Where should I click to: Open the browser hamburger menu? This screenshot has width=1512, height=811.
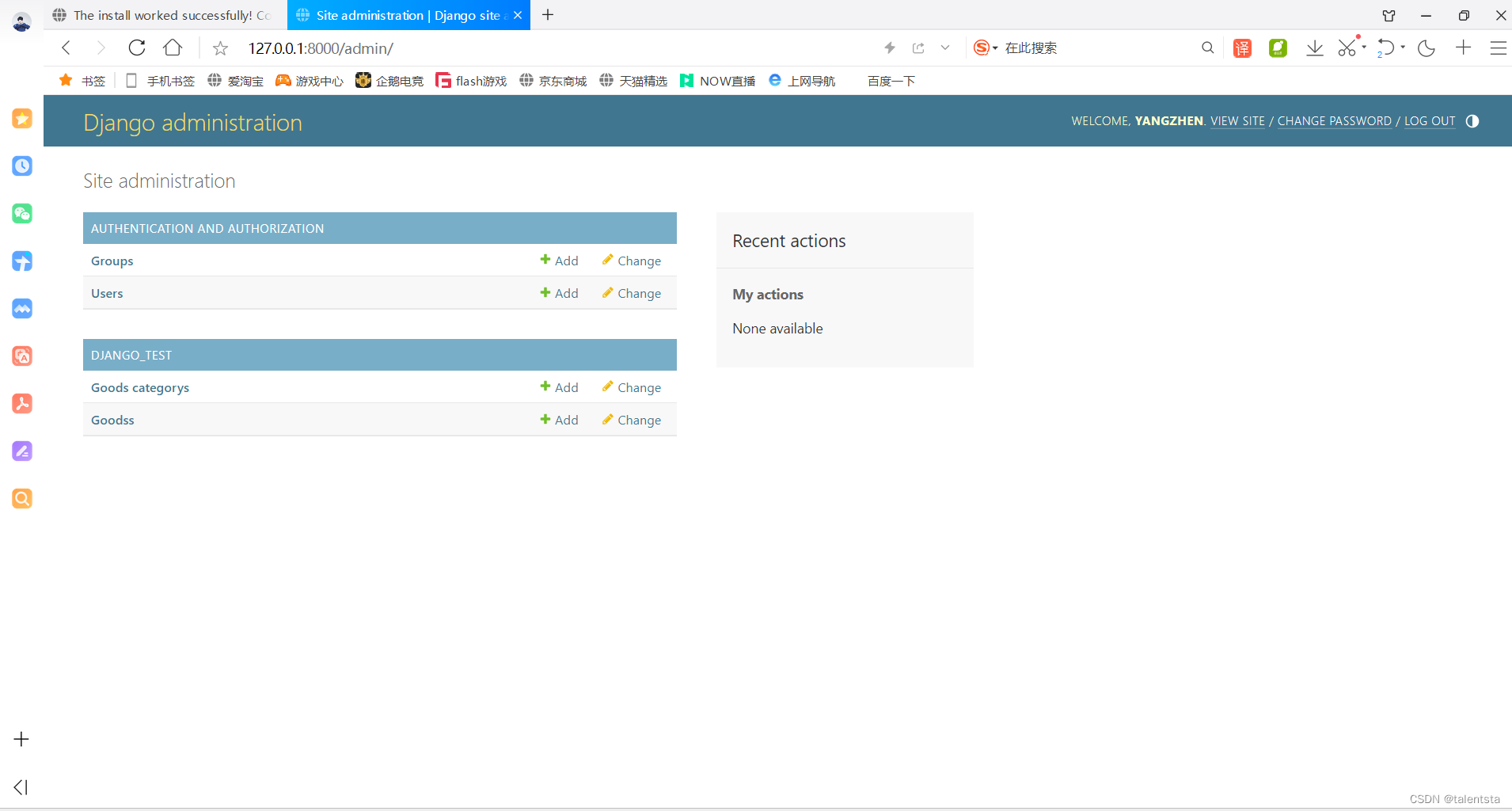point(1498,48)
